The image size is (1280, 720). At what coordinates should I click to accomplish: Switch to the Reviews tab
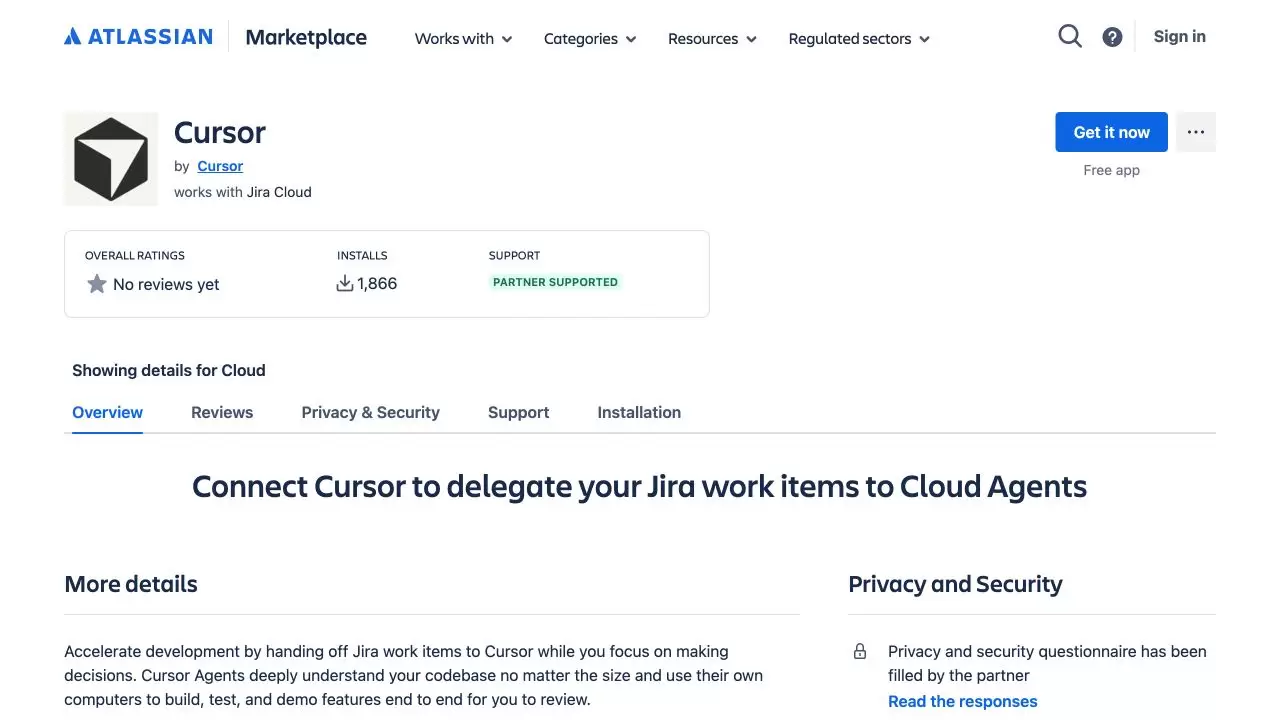point(222,412)
